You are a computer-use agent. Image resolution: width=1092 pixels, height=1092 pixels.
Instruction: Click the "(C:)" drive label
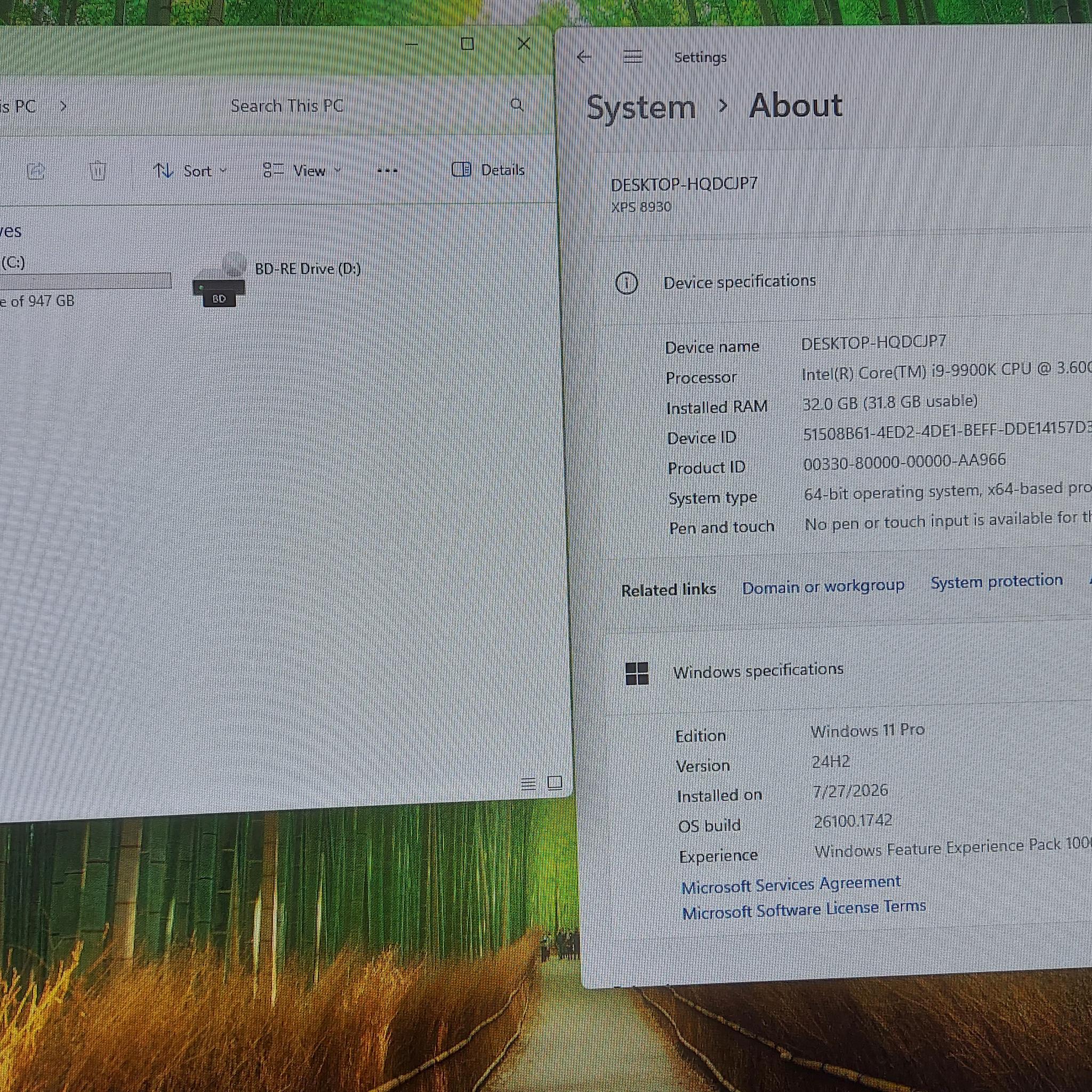[x=13, y=262]
